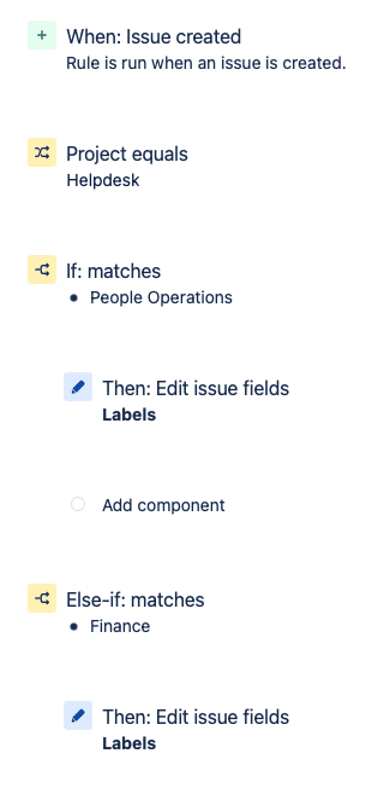
Task: Click the green plus trigger icon
Action: pos(42,35)
